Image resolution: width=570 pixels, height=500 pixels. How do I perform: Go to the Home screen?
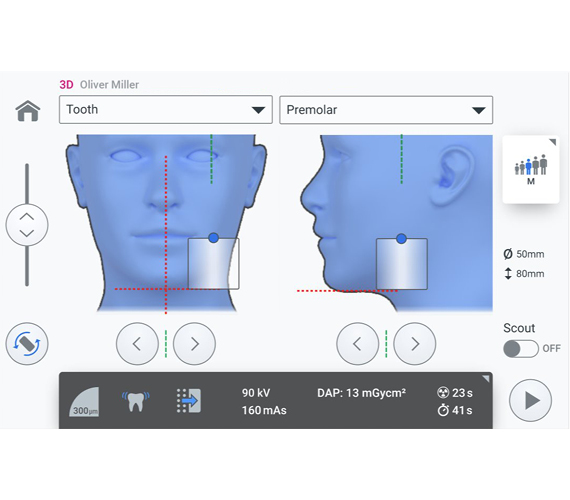28,111
